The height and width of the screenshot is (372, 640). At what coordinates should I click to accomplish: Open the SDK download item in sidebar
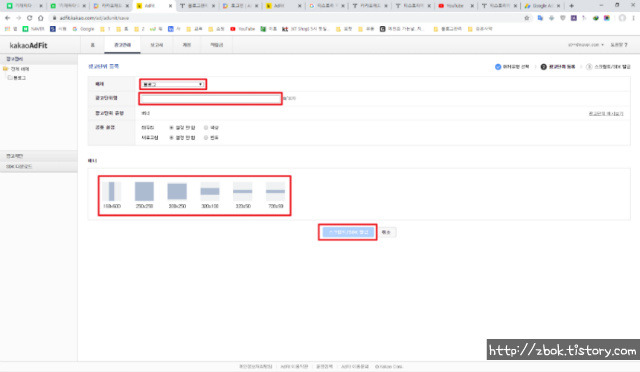(39, 167)
